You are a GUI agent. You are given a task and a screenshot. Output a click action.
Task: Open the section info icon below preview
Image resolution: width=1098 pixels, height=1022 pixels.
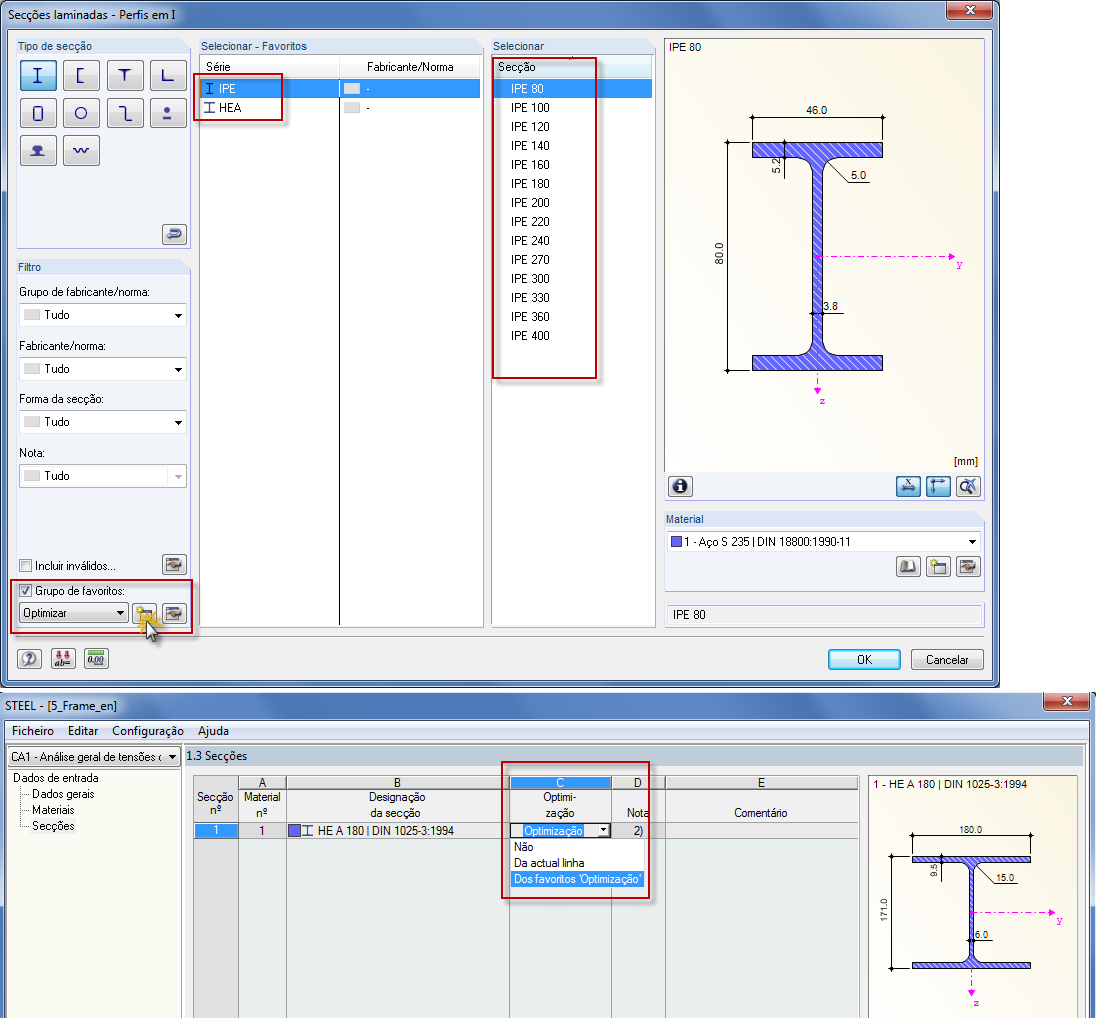pyautogui.click(x=680, y=486)
